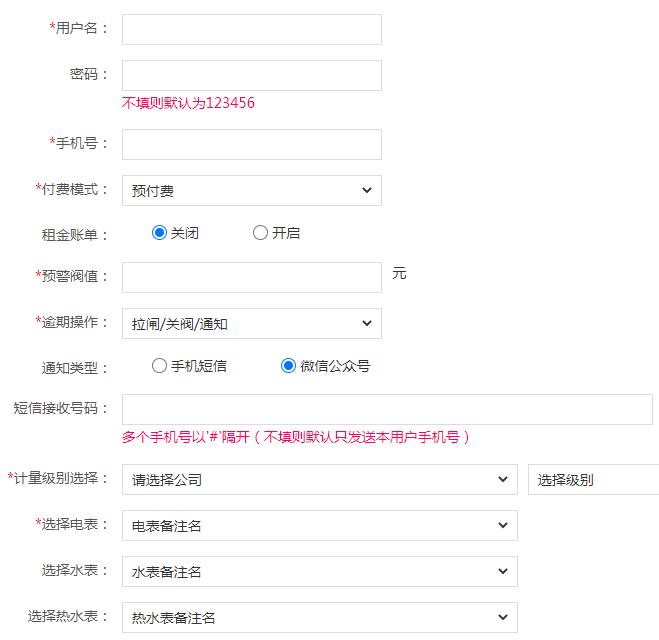Select the 开启 radio button
This screenshot has height=640, width=659.
pos(261,233)
